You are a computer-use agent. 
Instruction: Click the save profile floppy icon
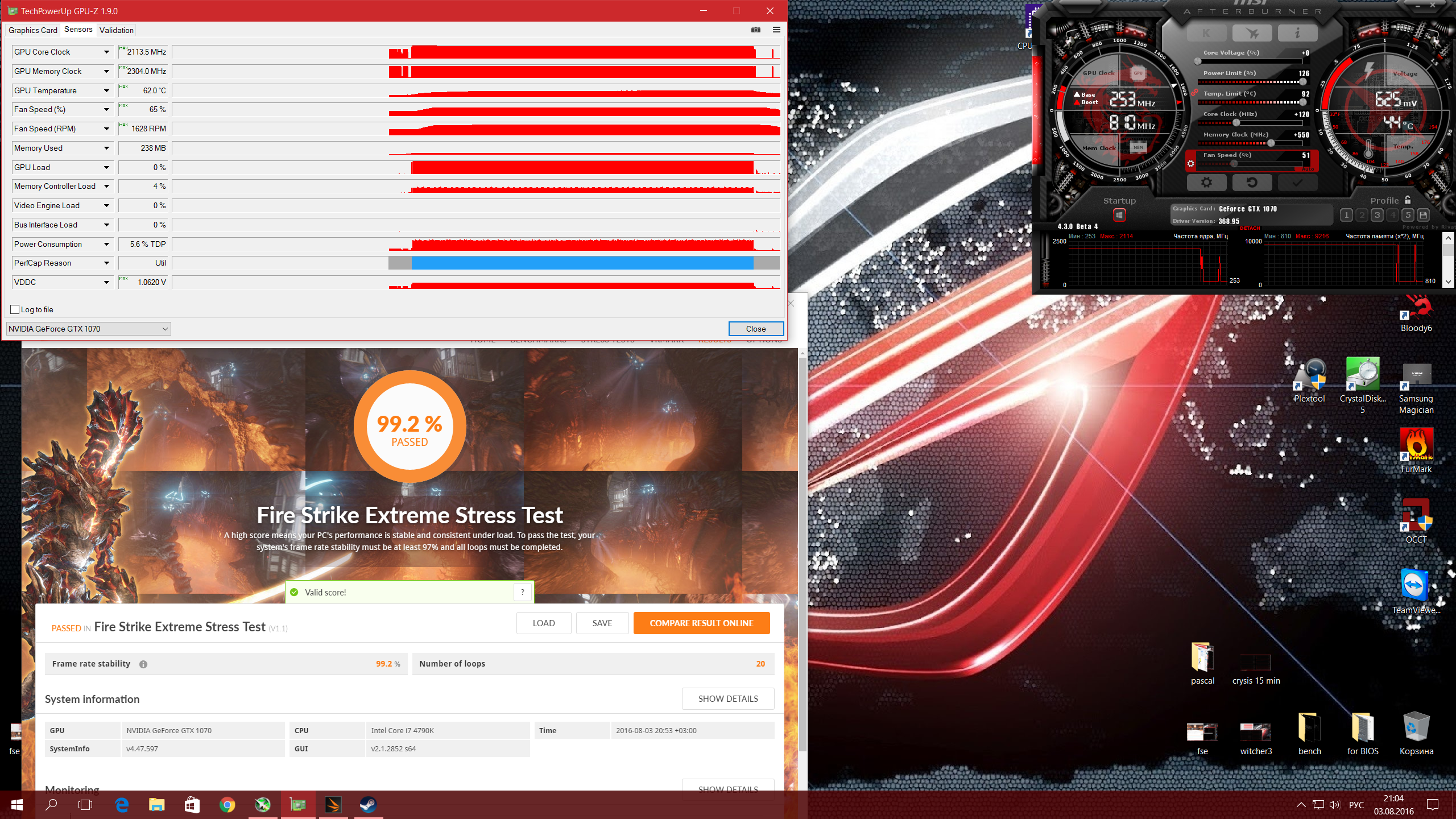1423,215
